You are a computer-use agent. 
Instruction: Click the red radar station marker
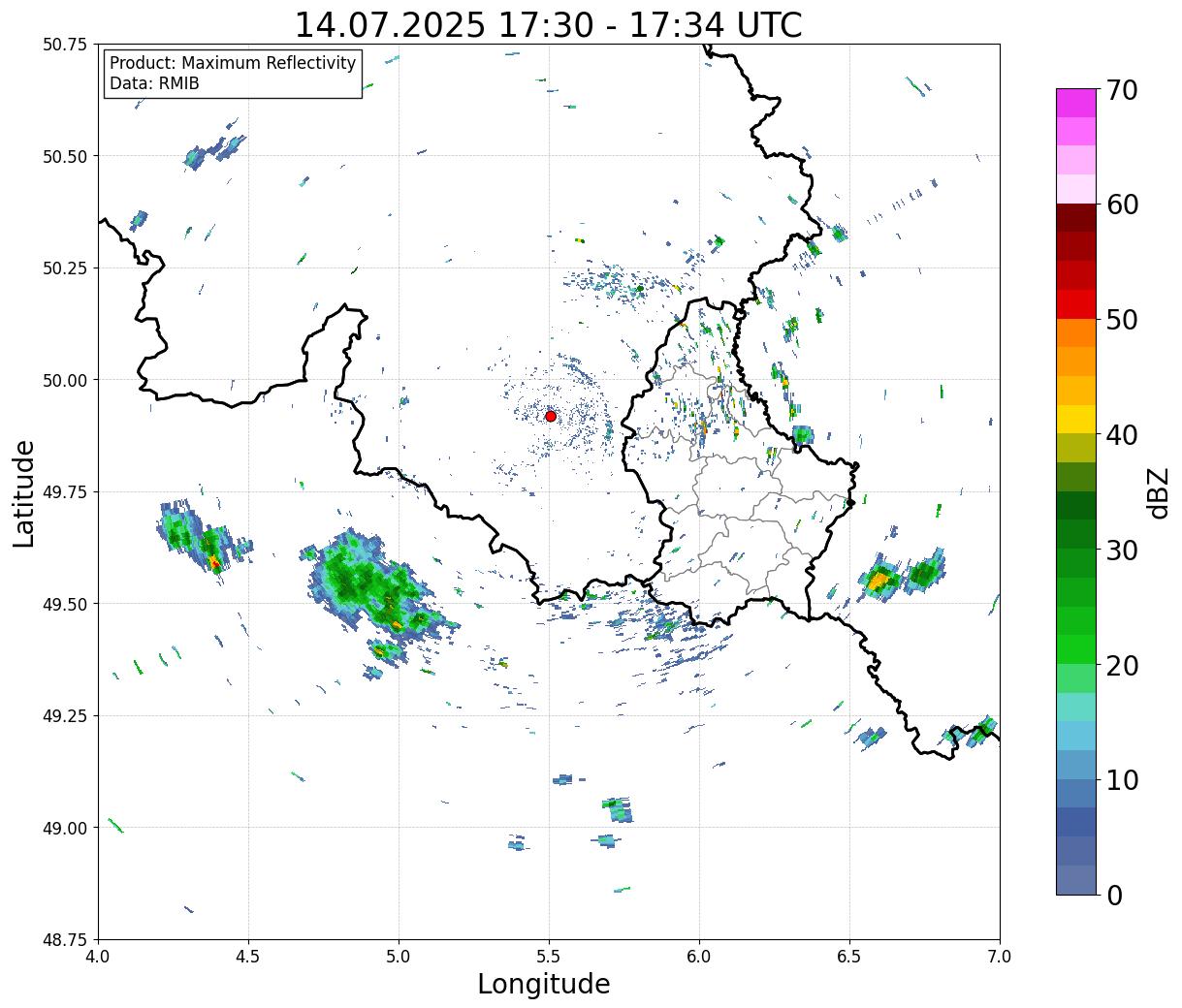(551, 416)
